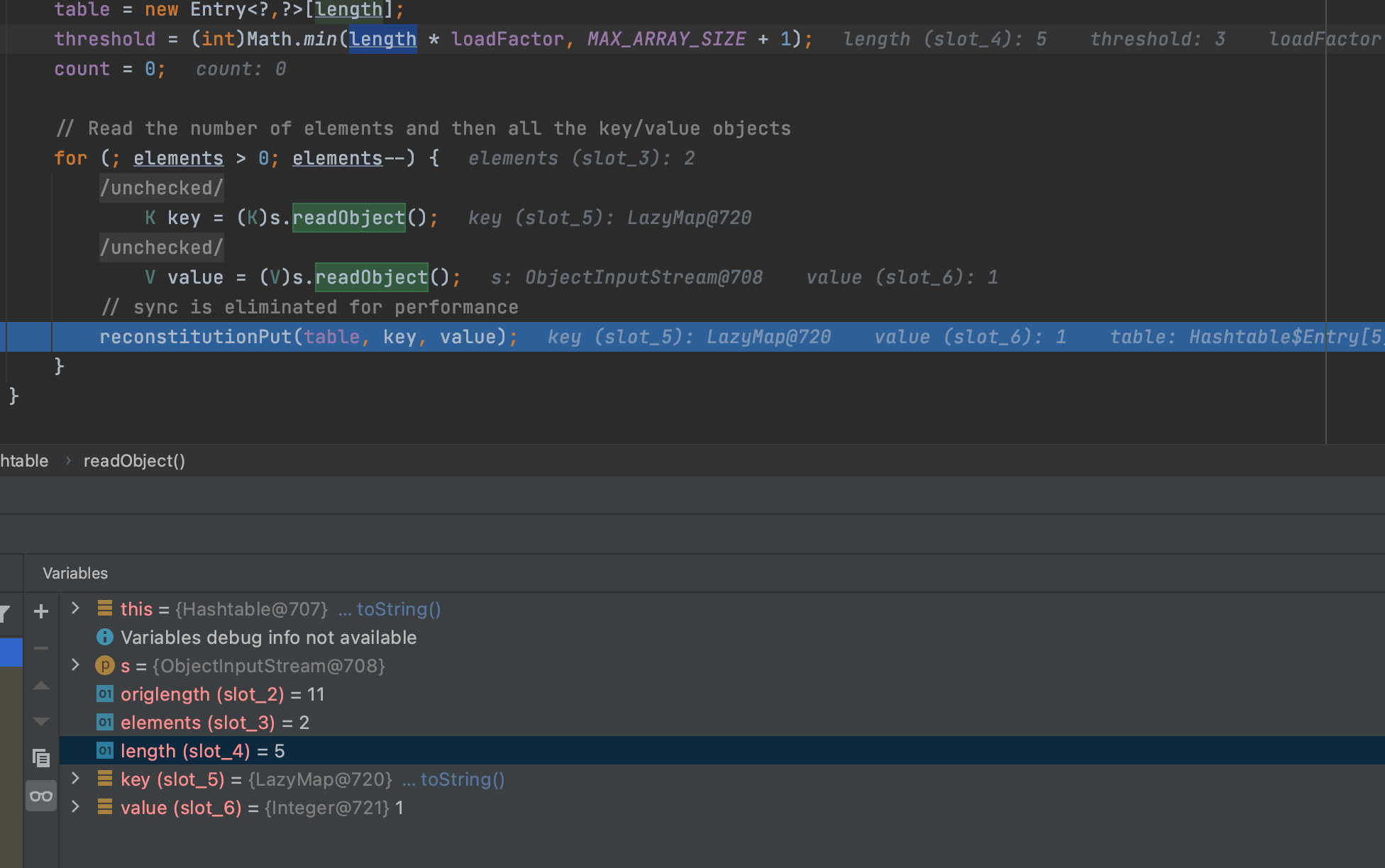Click the 'htable' breadcrumb item
The width and height of the screenshot is (1385, 868).
coord(24,461)
